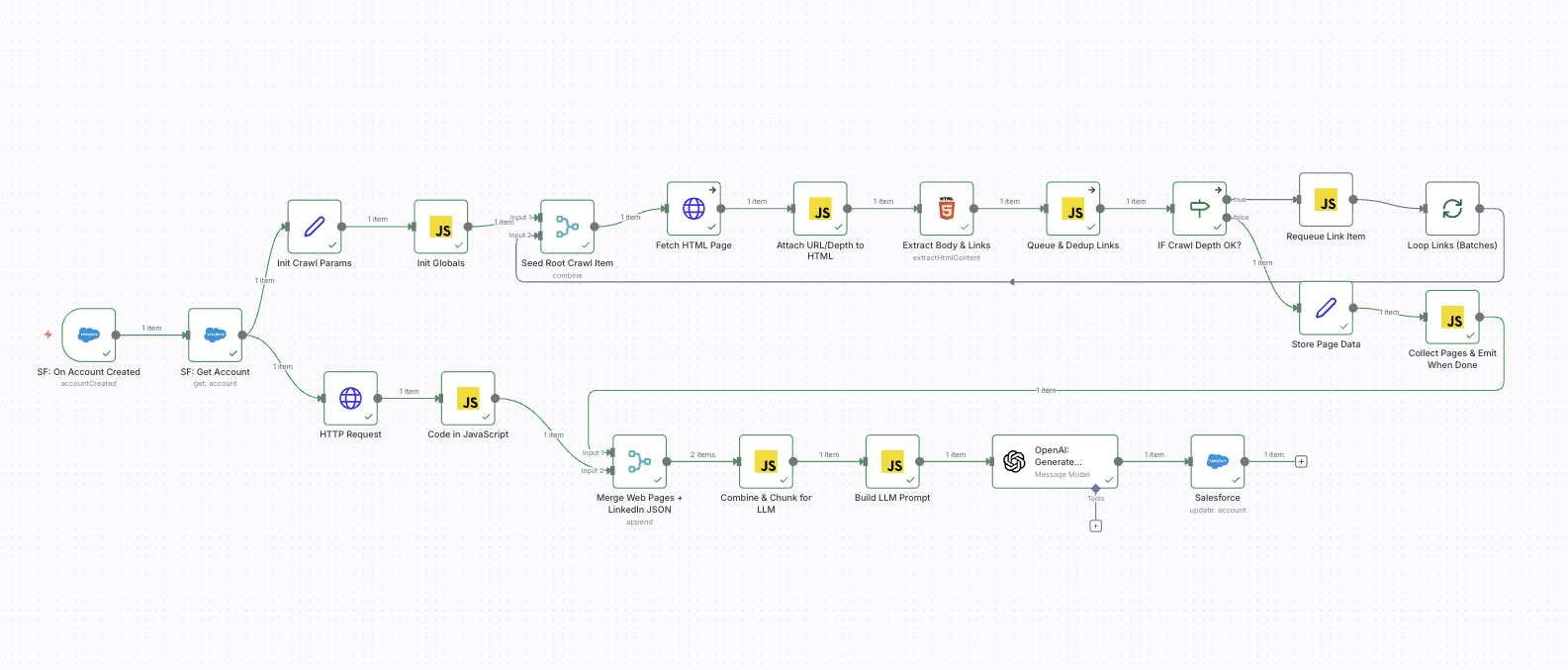
Task: Open the Fetch HTML Page globe node
Action: [693, 209]
